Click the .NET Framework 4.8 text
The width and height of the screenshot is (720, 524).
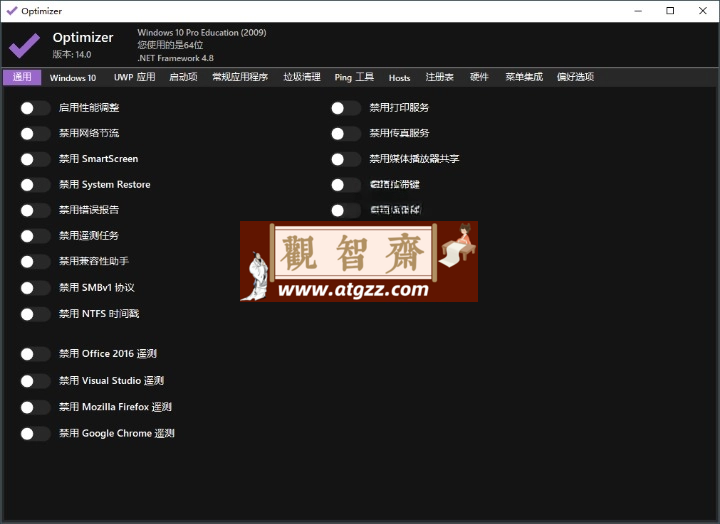coord(175,58)
